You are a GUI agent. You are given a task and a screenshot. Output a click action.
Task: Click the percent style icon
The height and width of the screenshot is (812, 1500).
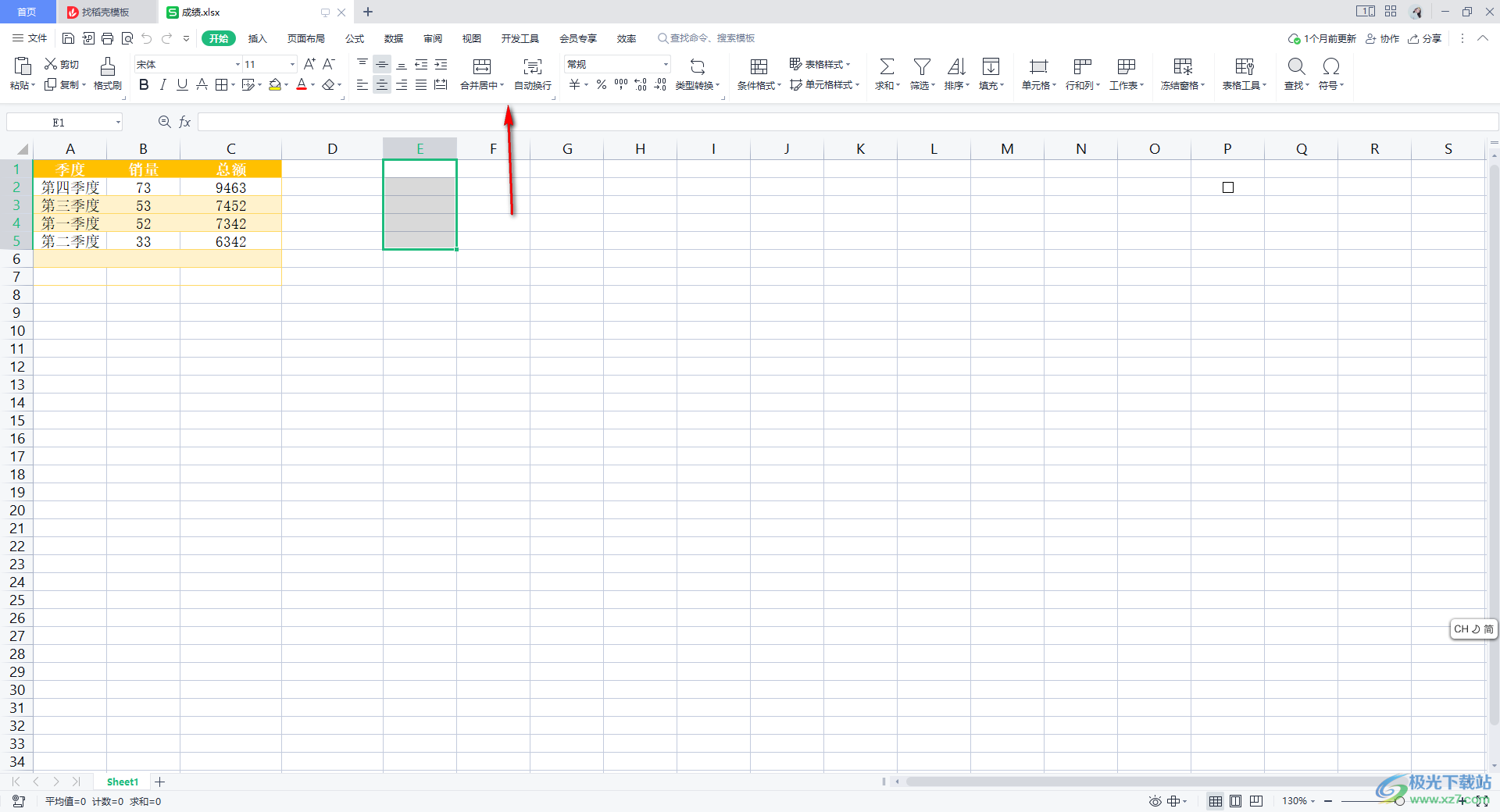(602, 84)
